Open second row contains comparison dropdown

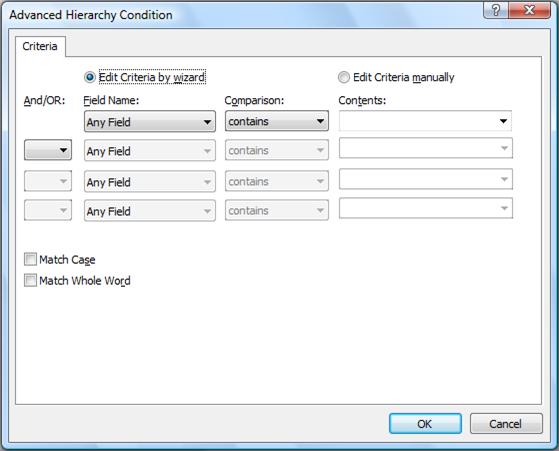(x=277, y=150)
